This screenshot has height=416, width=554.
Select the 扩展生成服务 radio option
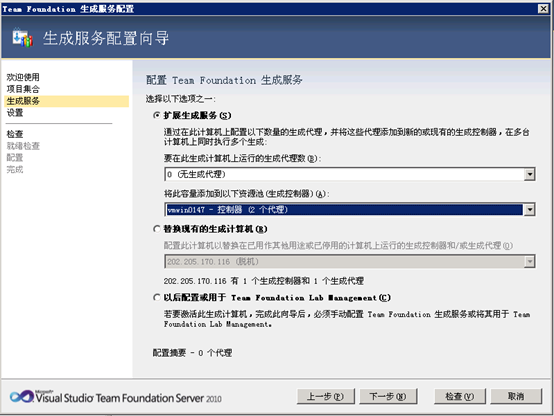pyautogui.click(x=157, y=115)
